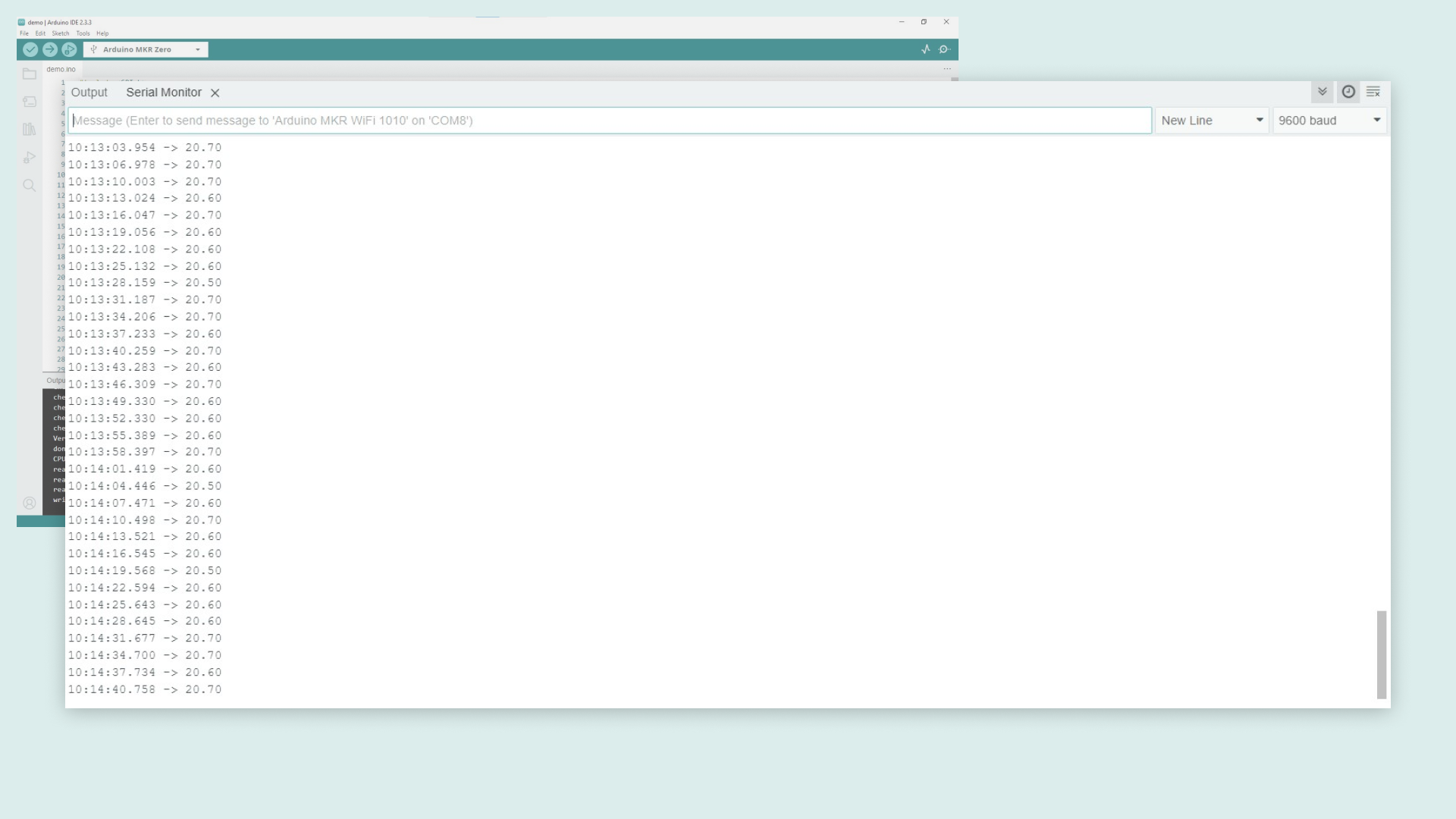Click the Serial Monitor magnifier icon
1456x819 pixels.
click(x=944, y=49)
